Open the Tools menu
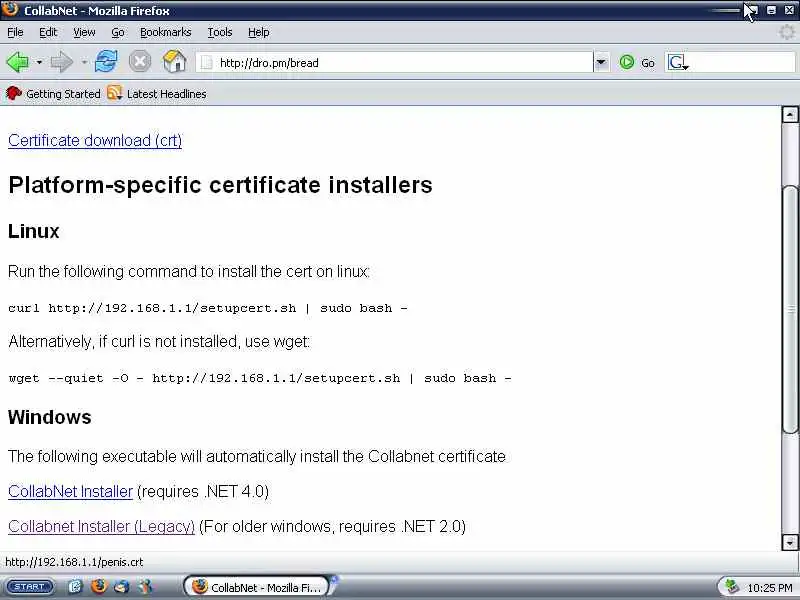The image size is (800, 600). pyautogui.click(x=220, y=32)
